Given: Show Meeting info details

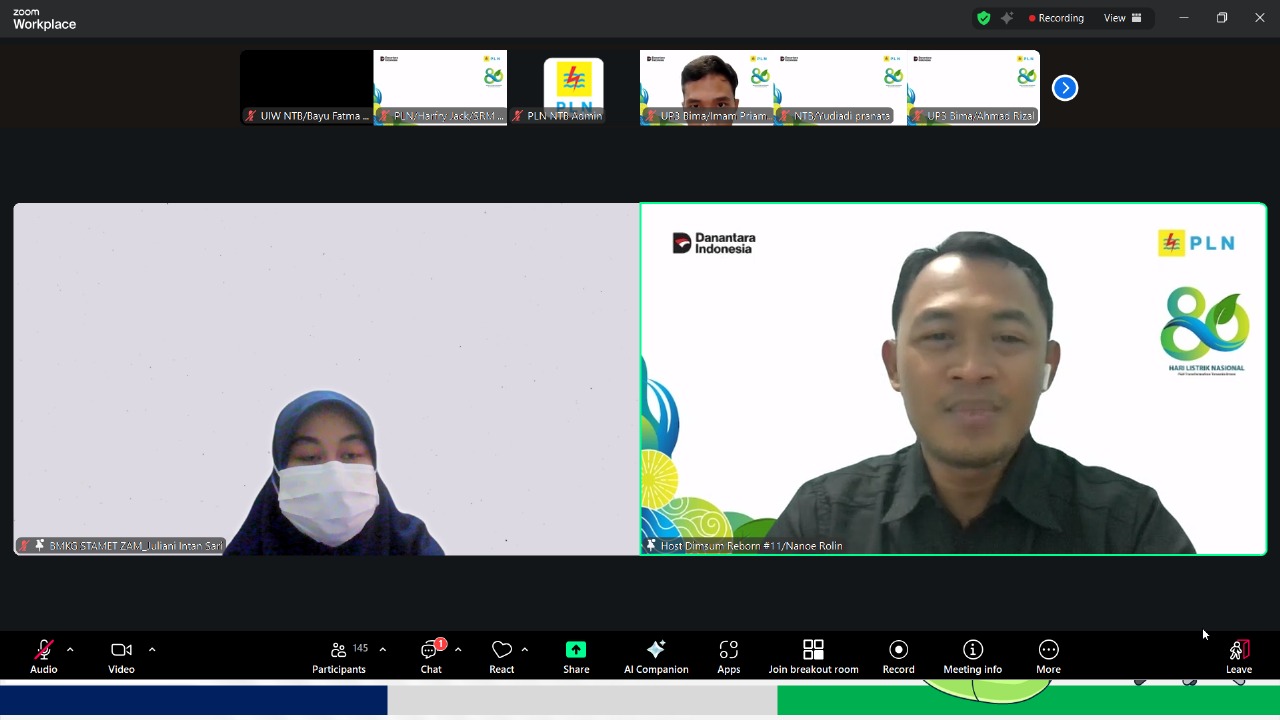Looking at the screenshot, I should pos(972,656).
